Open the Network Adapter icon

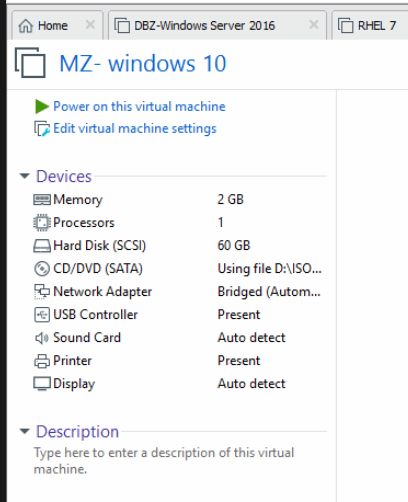pyautogui.click(x=42, y=292)
